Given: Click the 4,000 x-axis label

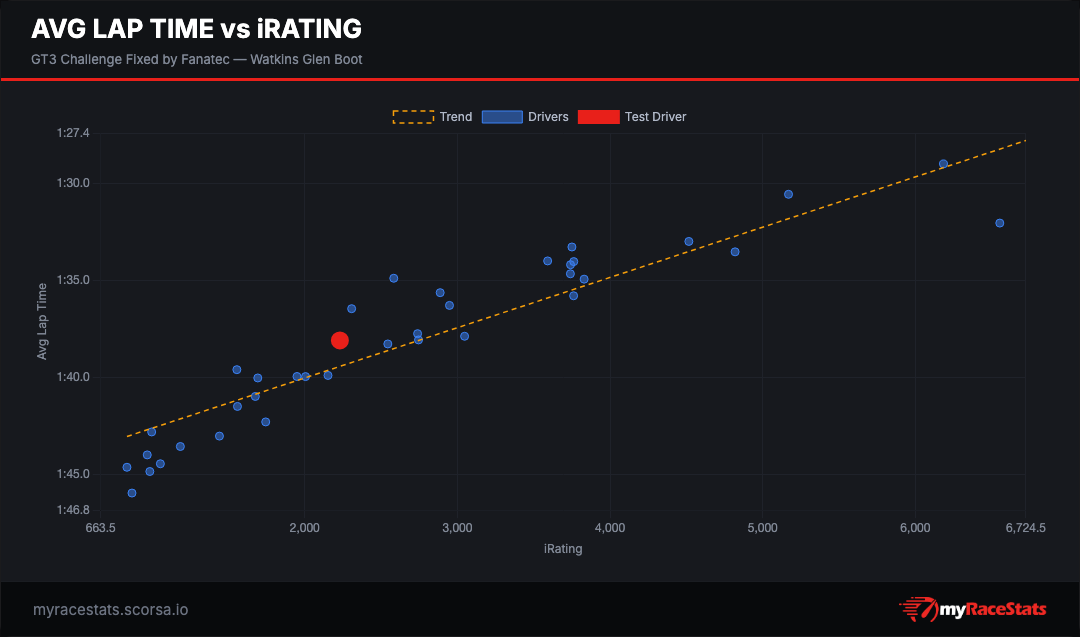Looking at the screenshot, I should 610,528.
